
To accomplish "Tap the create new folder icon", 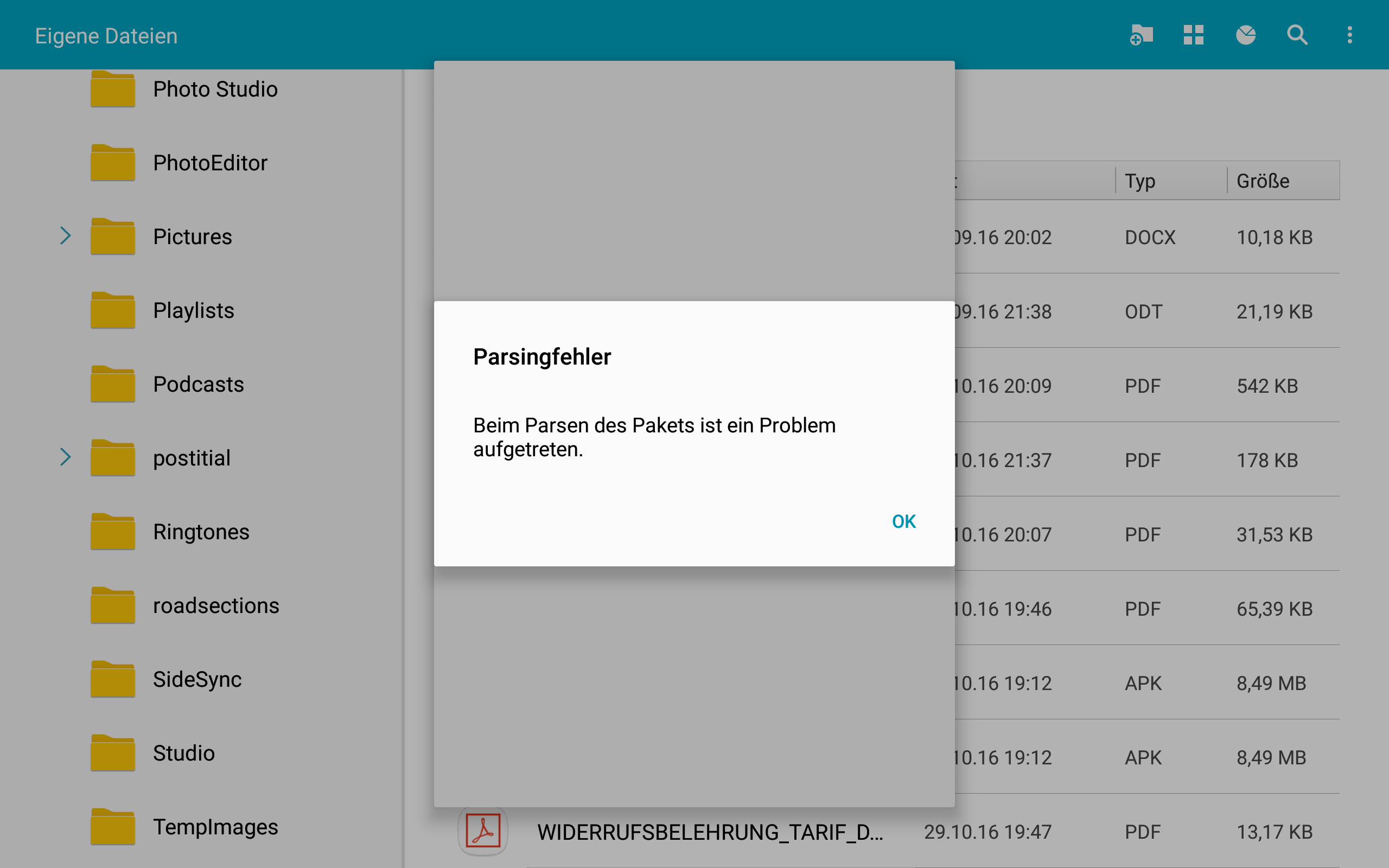I will click(1141, 35).
